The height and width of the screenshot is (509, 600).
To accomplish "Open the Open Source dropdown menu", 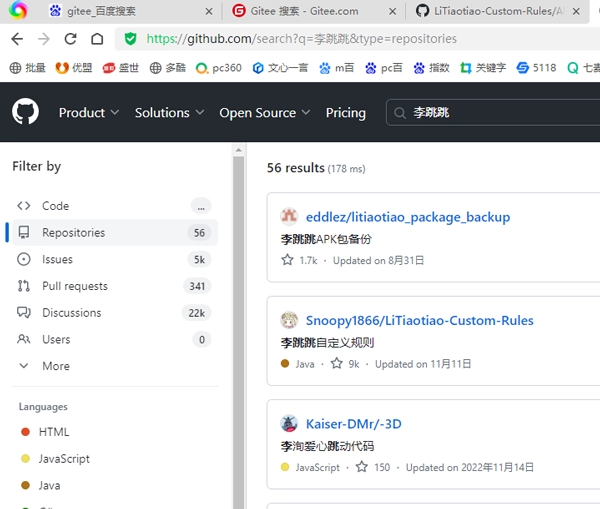I will coord(264,113).
